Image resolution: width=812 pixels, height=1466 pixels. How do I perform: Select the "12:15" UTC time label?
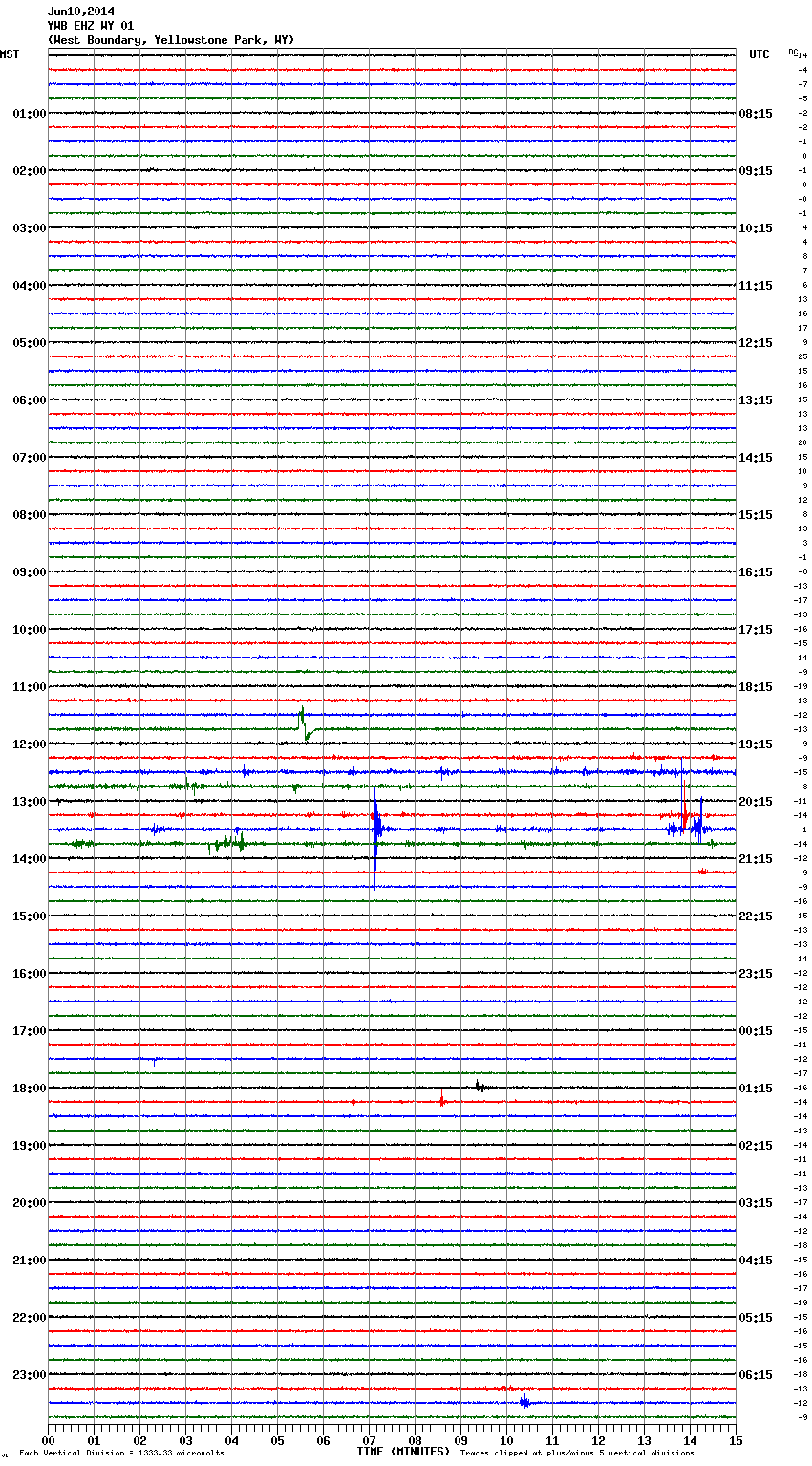(756, 343)
